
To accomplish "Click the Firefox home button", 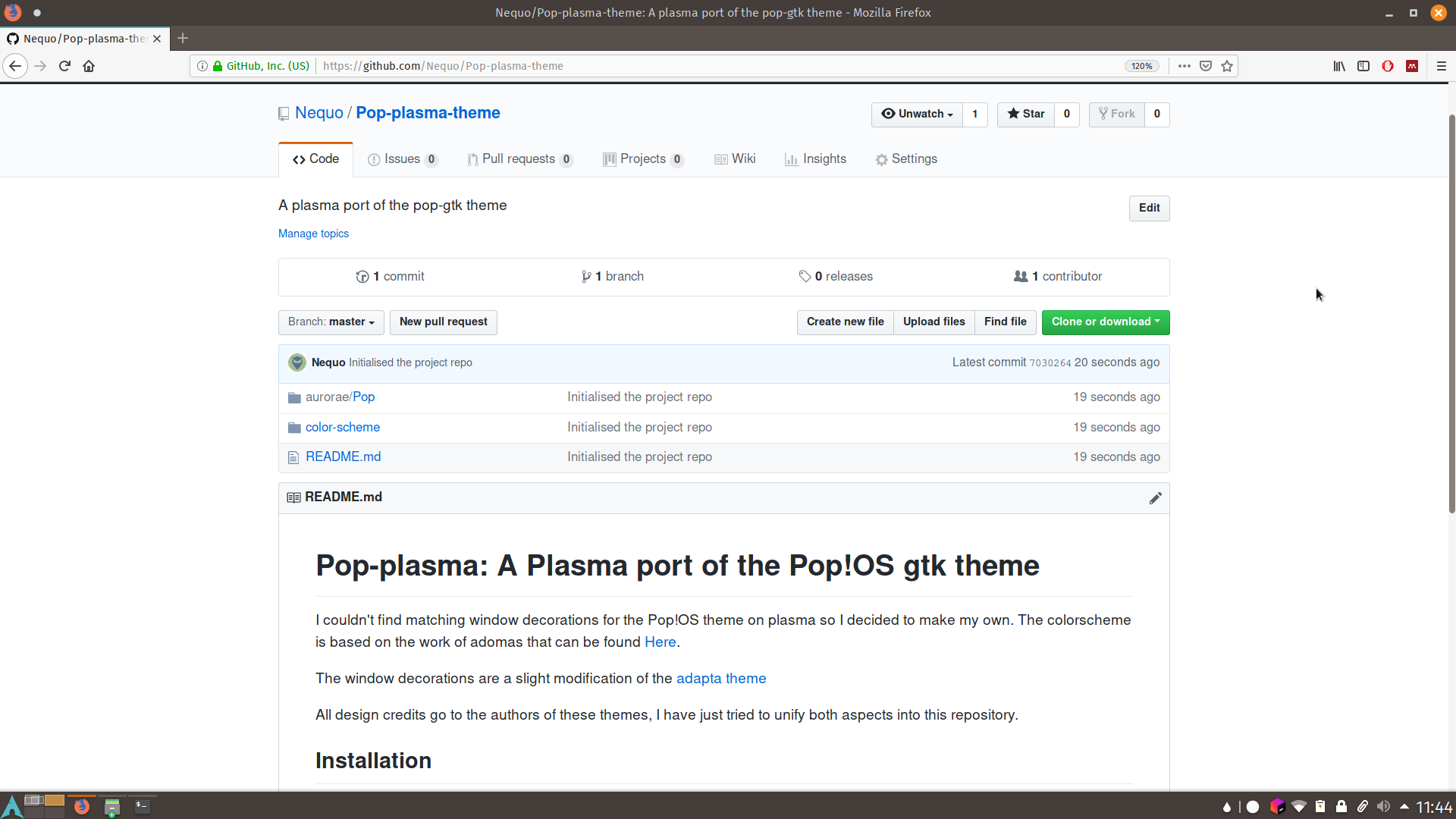I will (x=89, y=66).
